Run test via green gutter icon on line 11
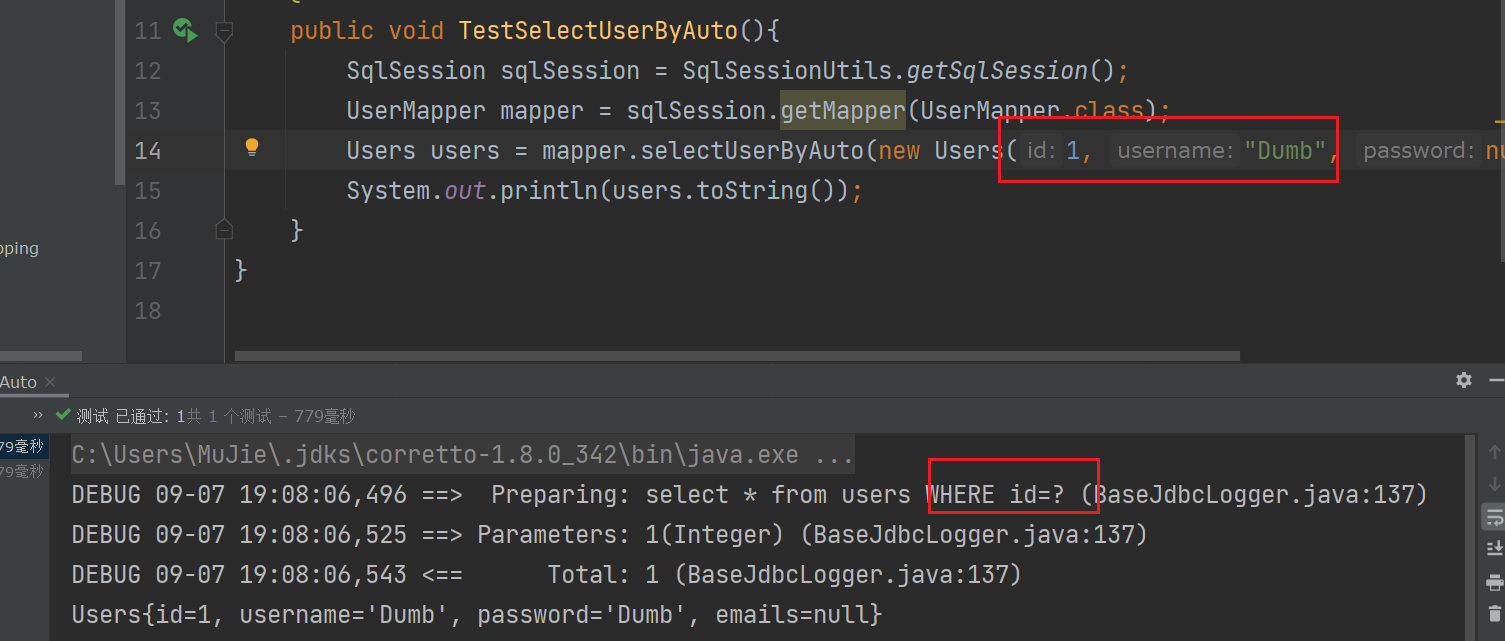Viewport: 1505px width, 641px height. click(x=184, y=30)
